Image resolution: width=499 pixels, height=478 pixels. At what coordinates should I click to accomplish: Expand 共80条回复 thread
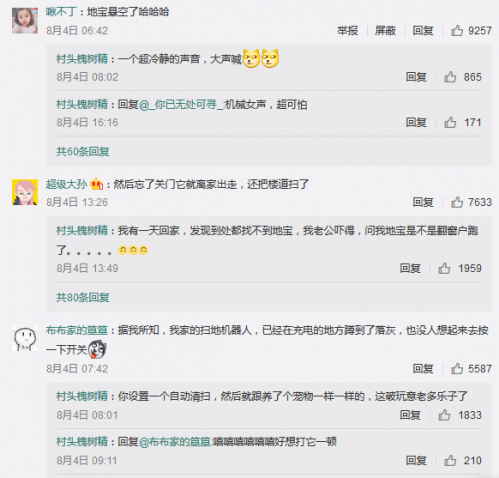pyautogui.click(x=83, y=297)
